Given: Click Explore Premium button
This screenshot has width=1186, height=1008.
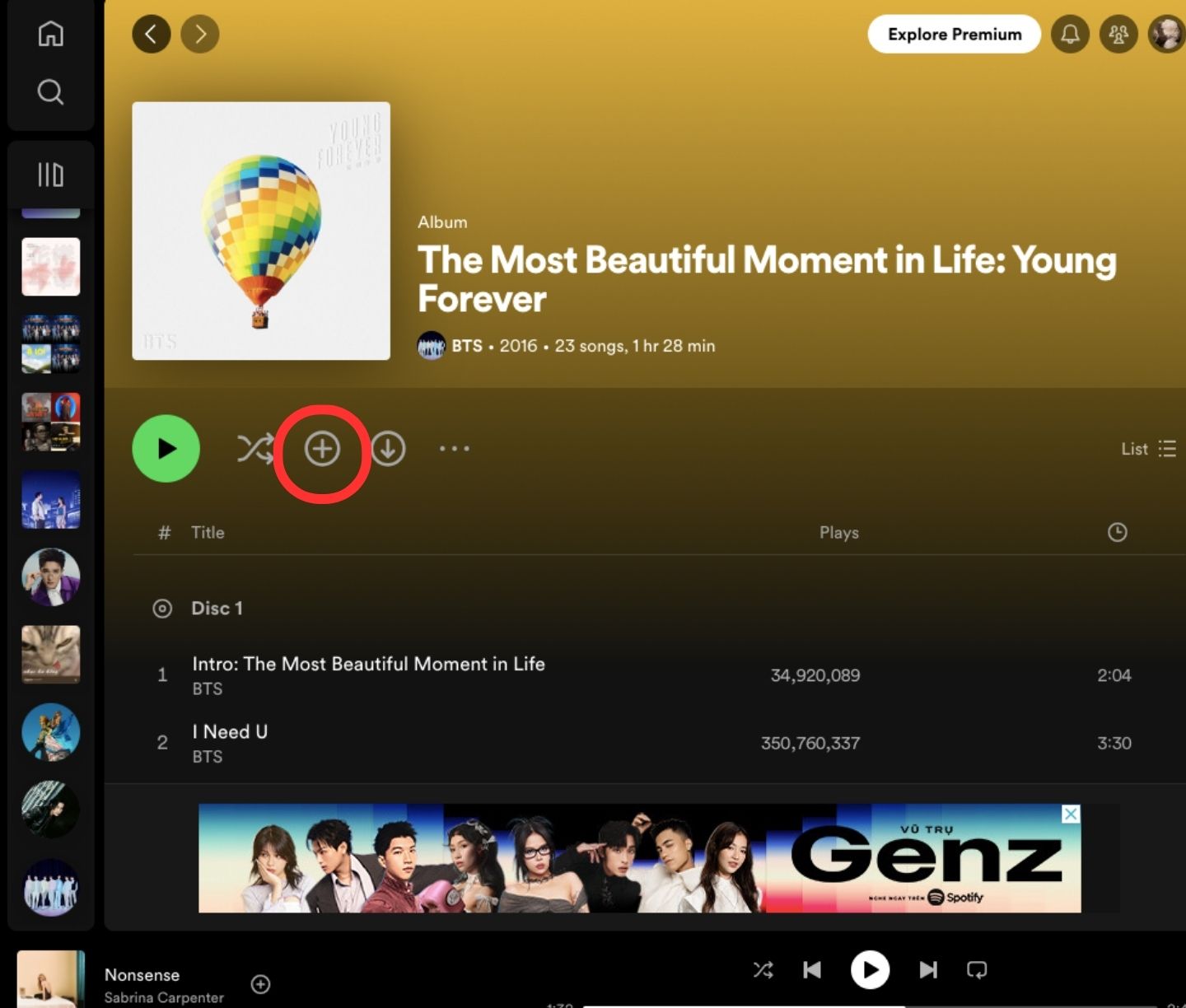Looking at the screenshot, I should (x=954, y=34).
